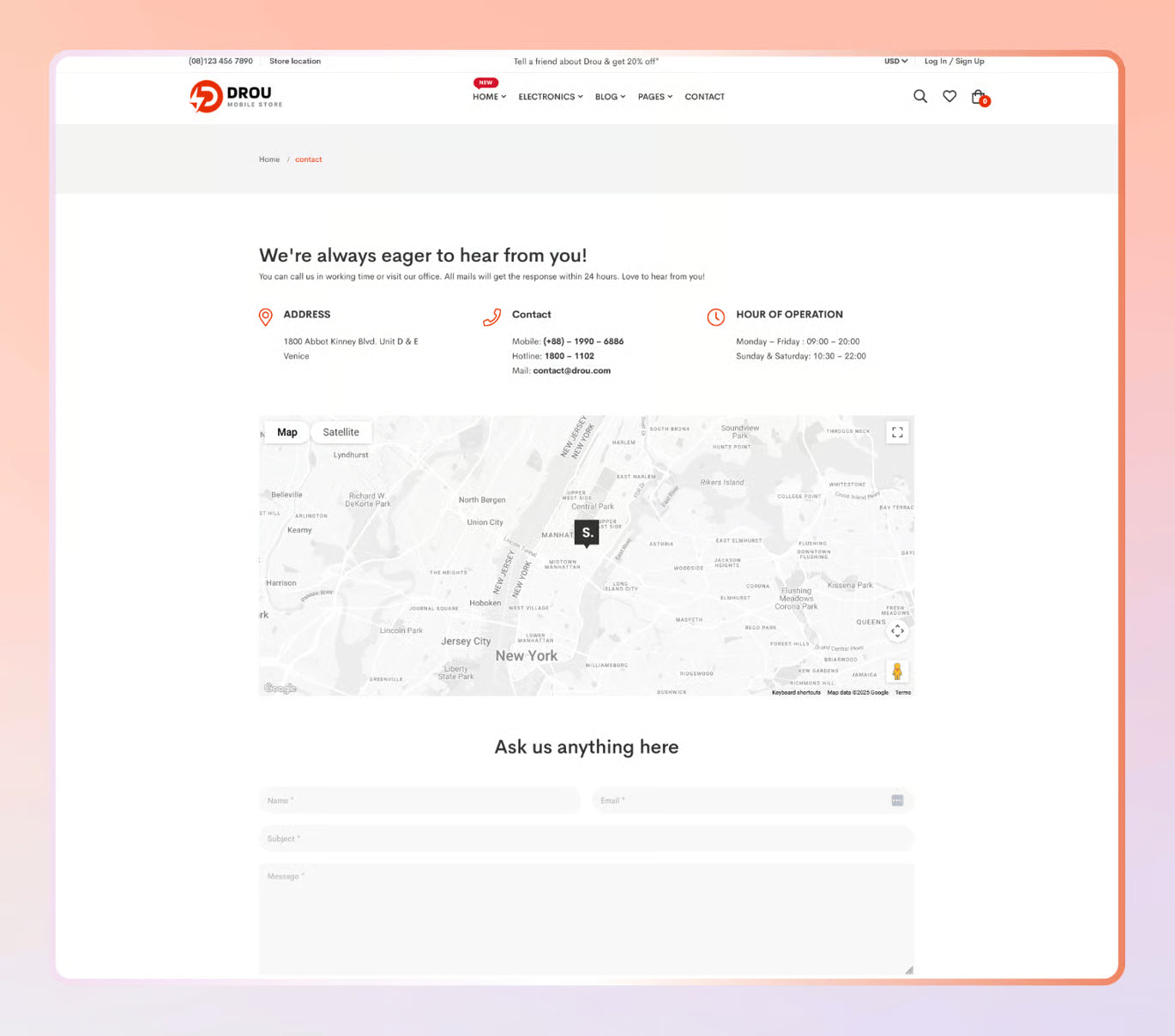Image resolution: width=1175 pixels, height=1036 pixels.
Task: Click the location pin icon beside Address
Action: pyautogui.click(x=265, y=316)
